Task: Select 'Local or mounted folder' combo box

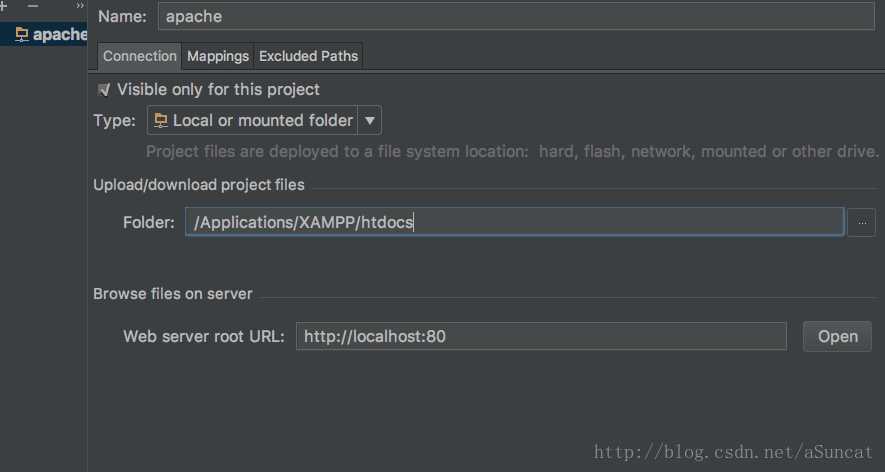Action: coord(262,121)
